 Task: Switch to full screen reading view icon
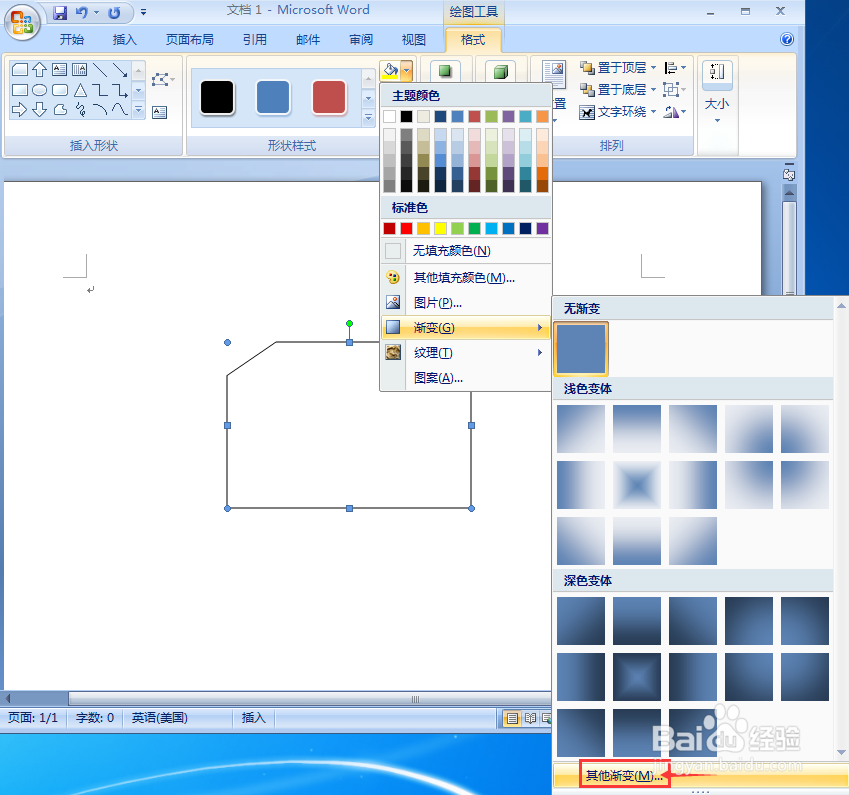coord(531,718)
